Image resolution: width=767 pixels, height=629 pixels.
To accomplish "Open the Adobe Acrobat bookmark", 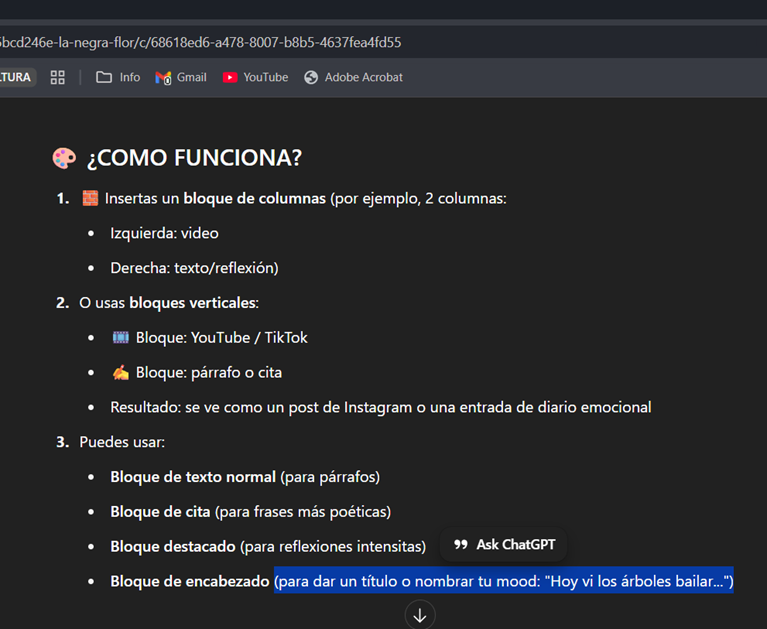I will [x=353, y=77].
